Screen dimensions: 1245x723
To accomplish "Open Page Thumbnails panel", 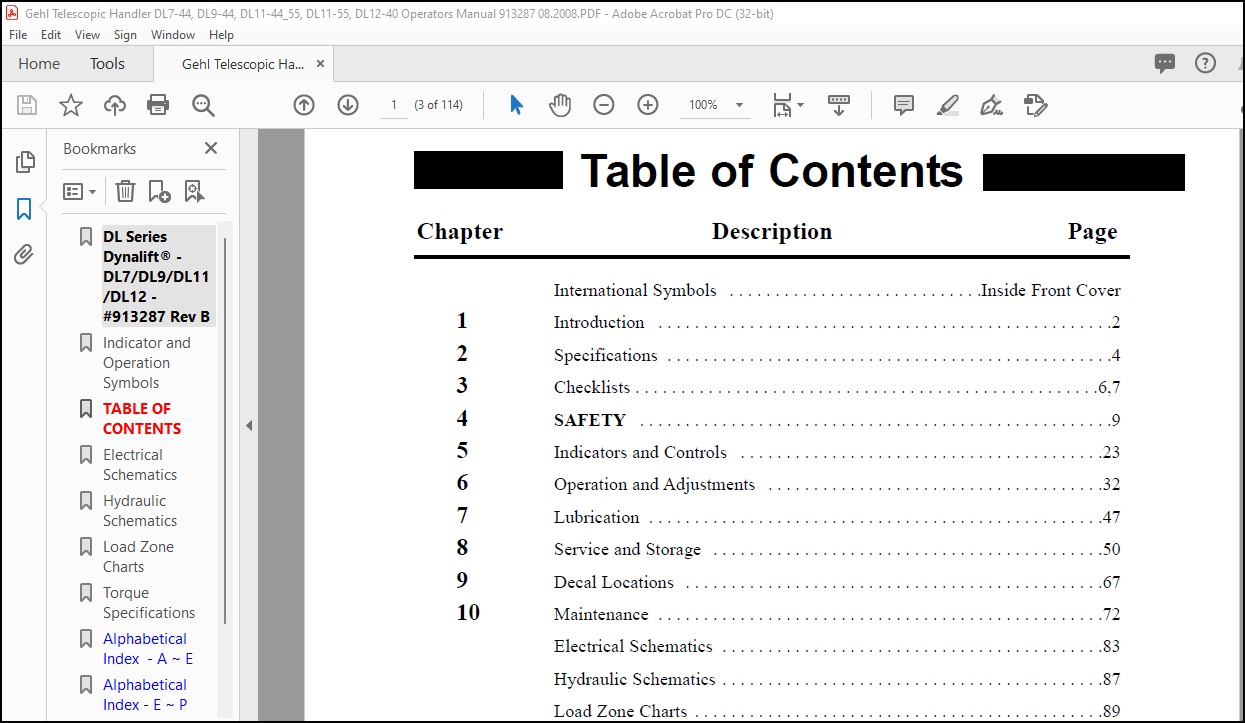I will point(25,162).
